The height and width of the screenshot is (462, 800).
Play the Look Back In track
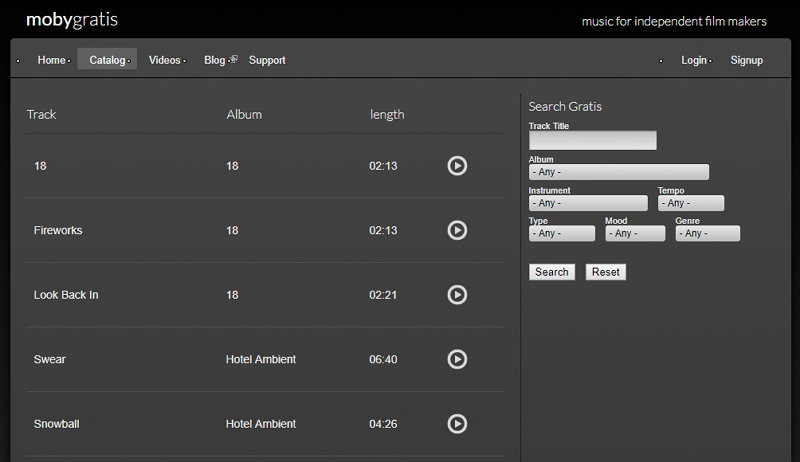pos(456,295)
